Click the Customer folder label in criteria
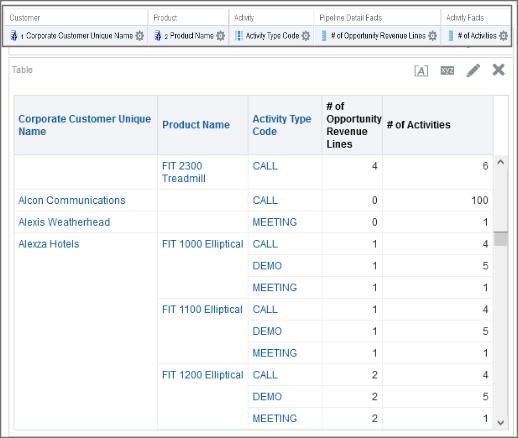The image size is (518, 438). [25, 18]
